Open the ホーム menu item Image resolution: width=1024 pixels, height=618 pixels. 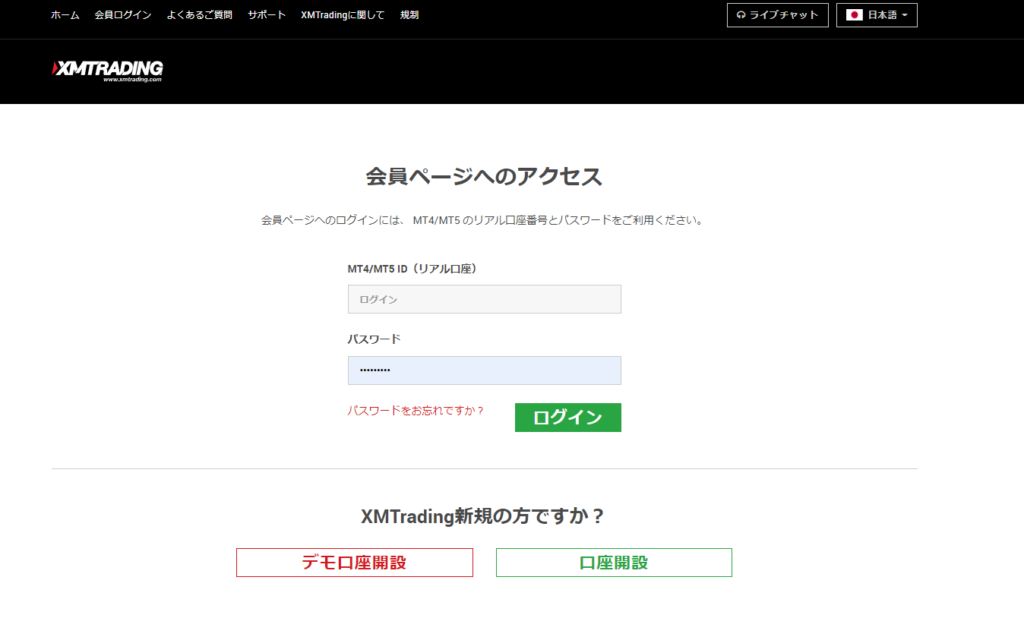tap(65, 15)
